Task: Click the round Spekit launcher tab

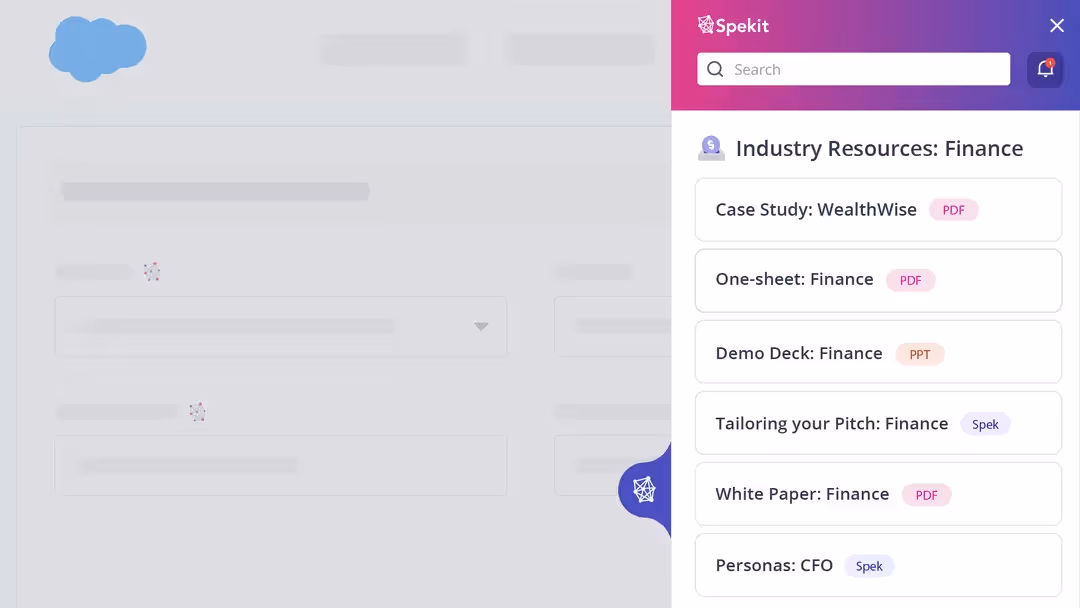Action: (x=644, y=490)
